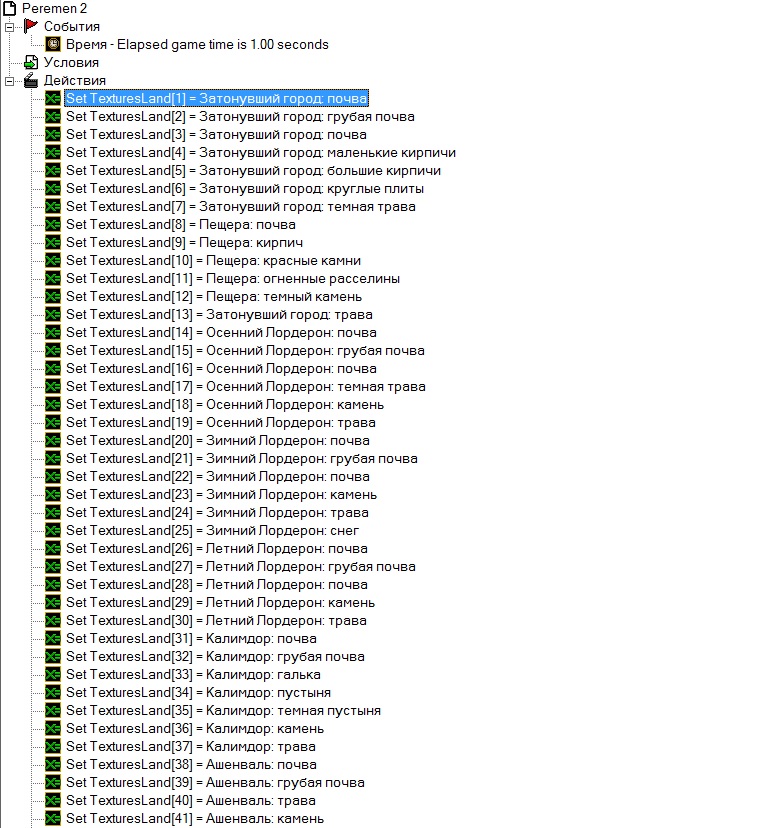Click the variable icon of TexturesLand[19] action
757x828 pixels.
(53, 422)
